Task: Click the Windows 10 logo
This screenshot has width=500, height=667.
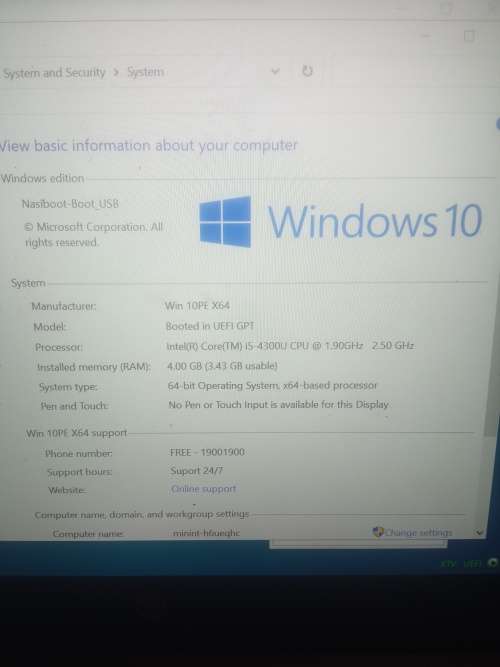Action: coord(340,221)
